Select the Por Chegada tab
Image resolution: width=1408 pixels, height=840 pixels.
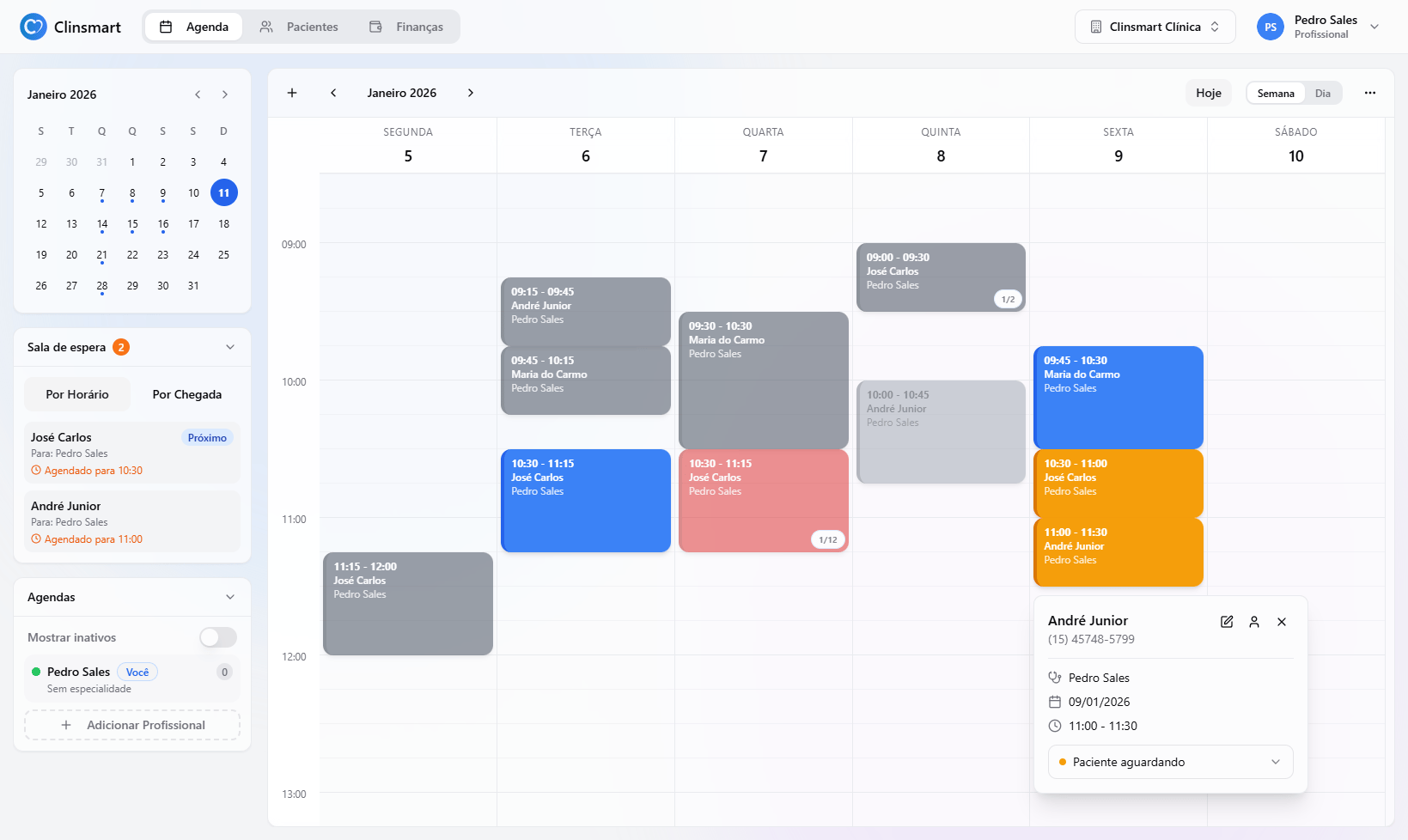[x=187, y=394]
